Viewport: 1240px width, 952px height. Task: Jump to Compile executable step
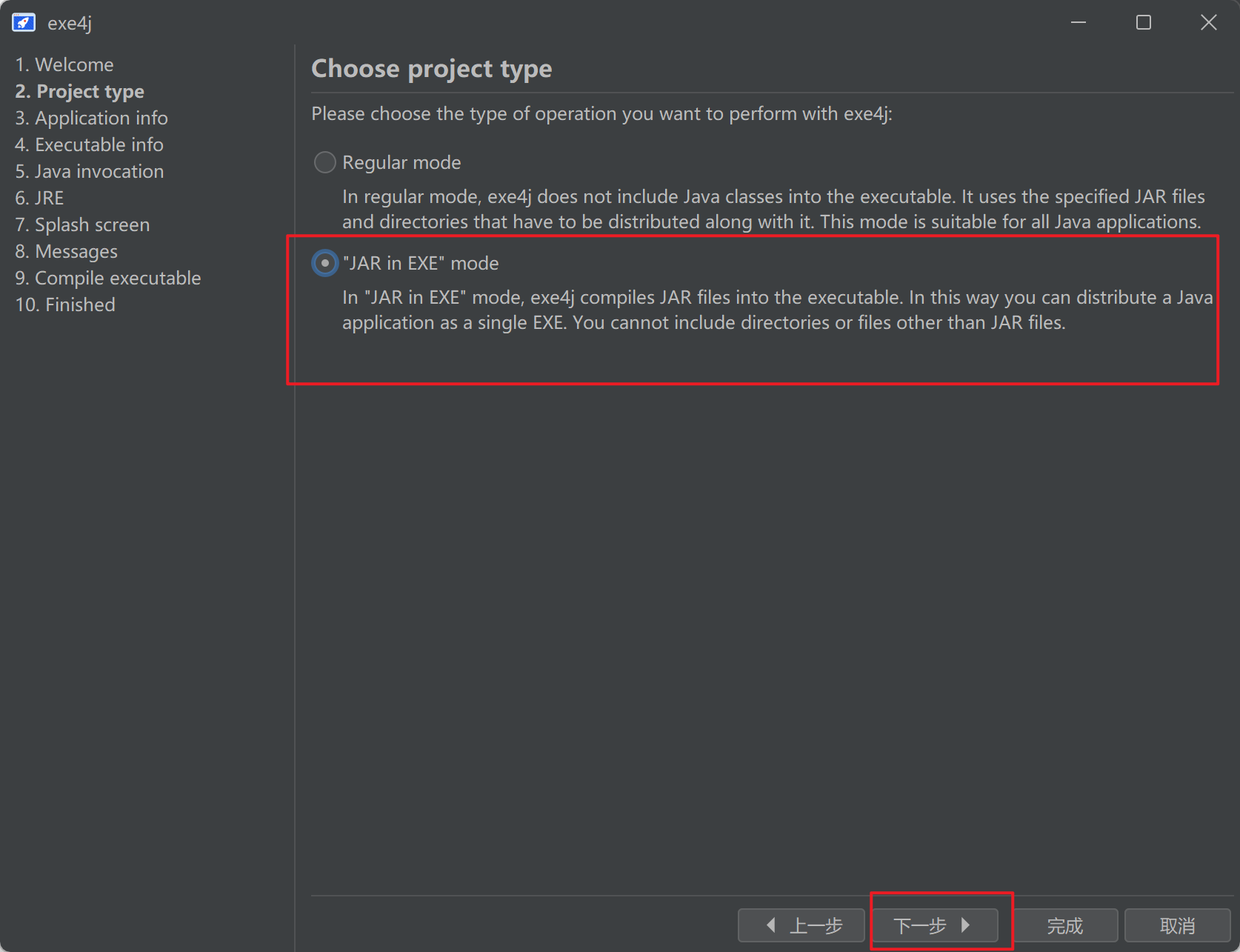(x=108, y=278)
